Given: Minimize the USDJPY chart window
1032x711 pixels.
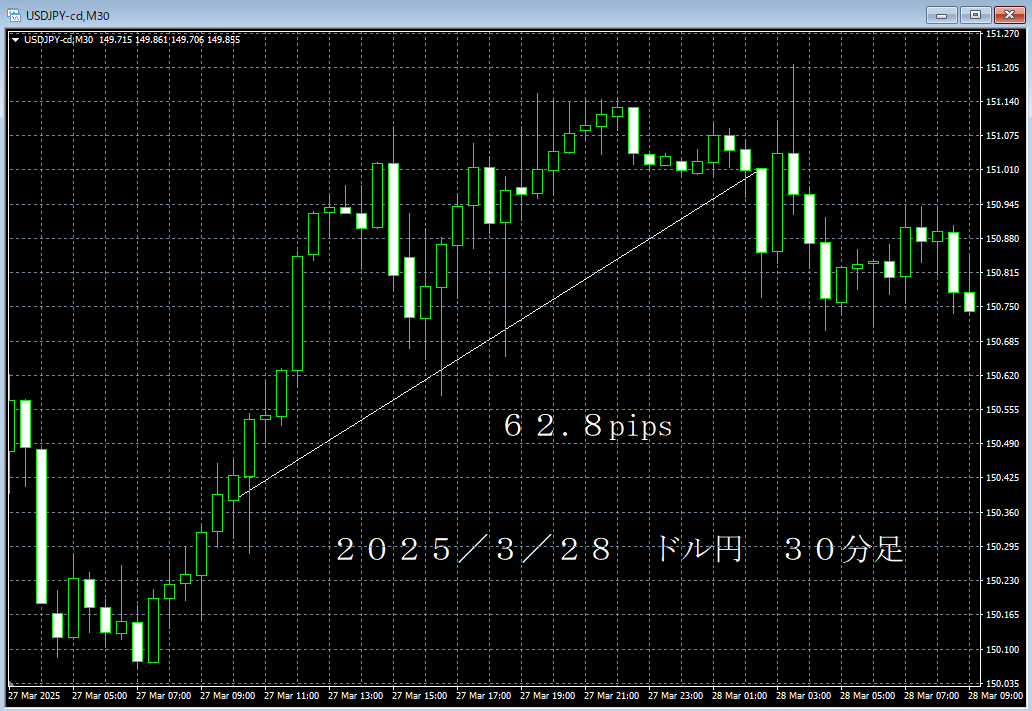Looking at the screenshot, I should coord(941,15).
